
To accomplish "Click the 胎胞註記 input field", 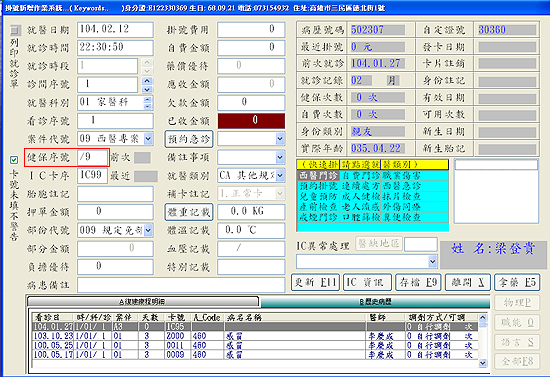I will pos(115,194).
